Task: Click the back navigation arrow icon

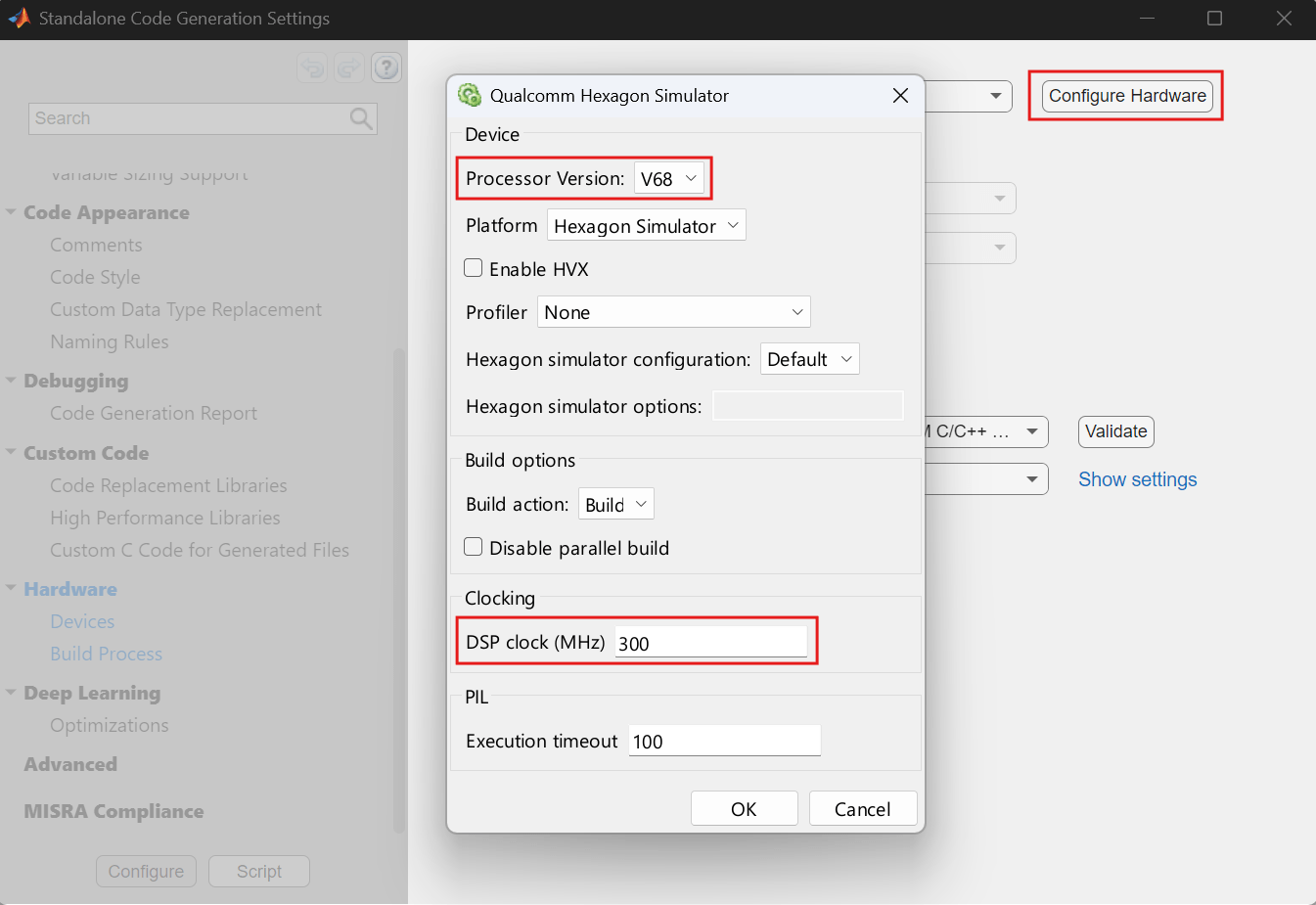Action: pos(312,68)
